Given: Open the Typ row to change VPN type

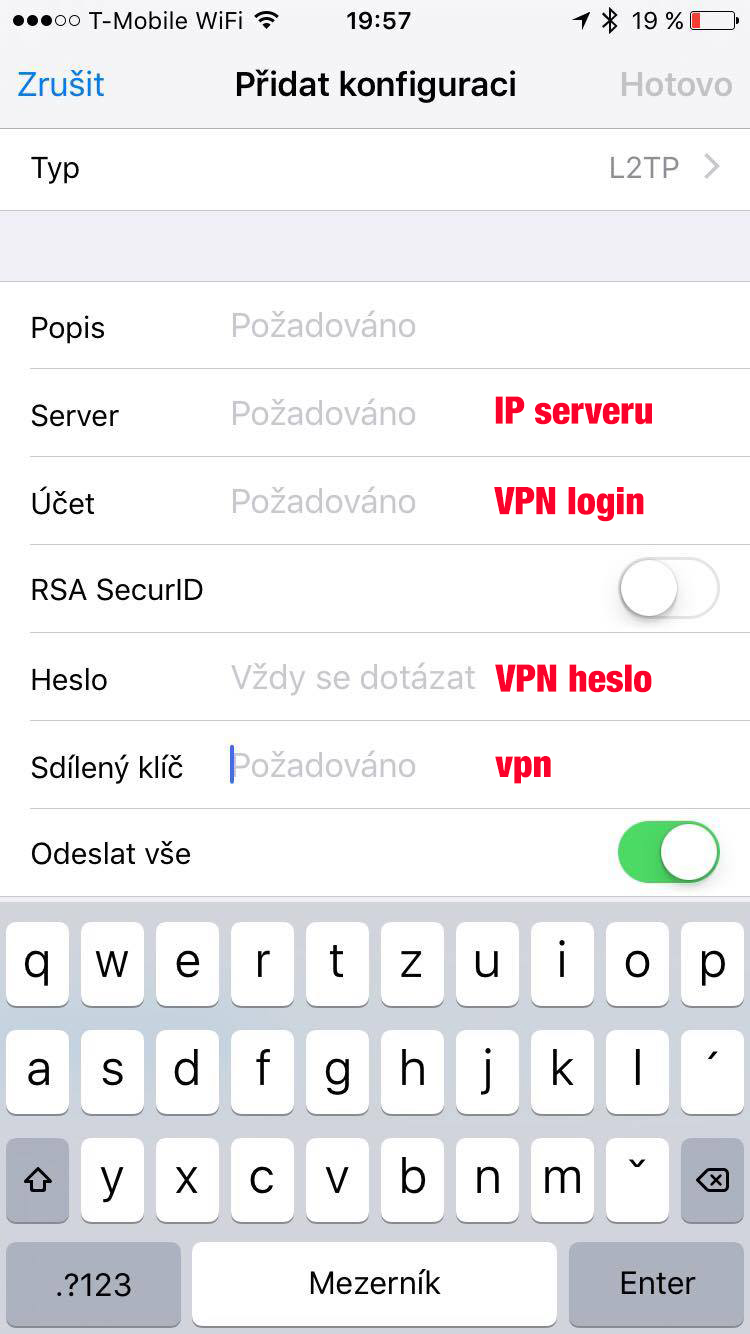Looking at the screenshot, I should tap(375, 169).
